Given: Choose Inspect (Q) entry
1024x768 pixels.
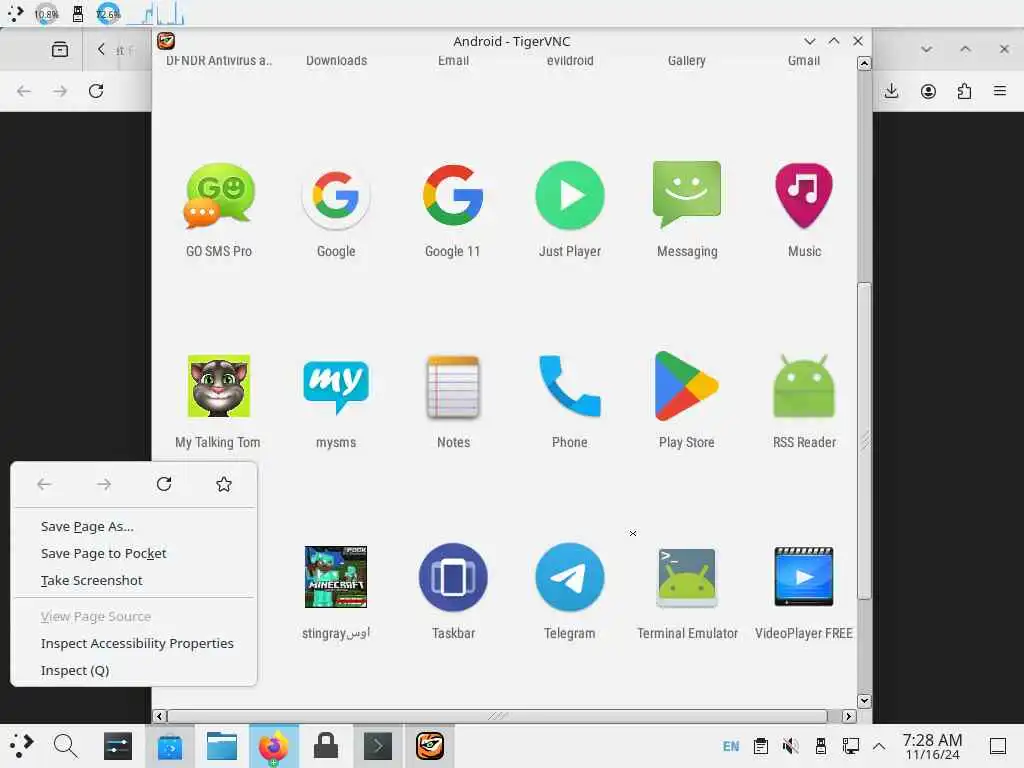Looking at the screenshot, I should tap(135, 670).
